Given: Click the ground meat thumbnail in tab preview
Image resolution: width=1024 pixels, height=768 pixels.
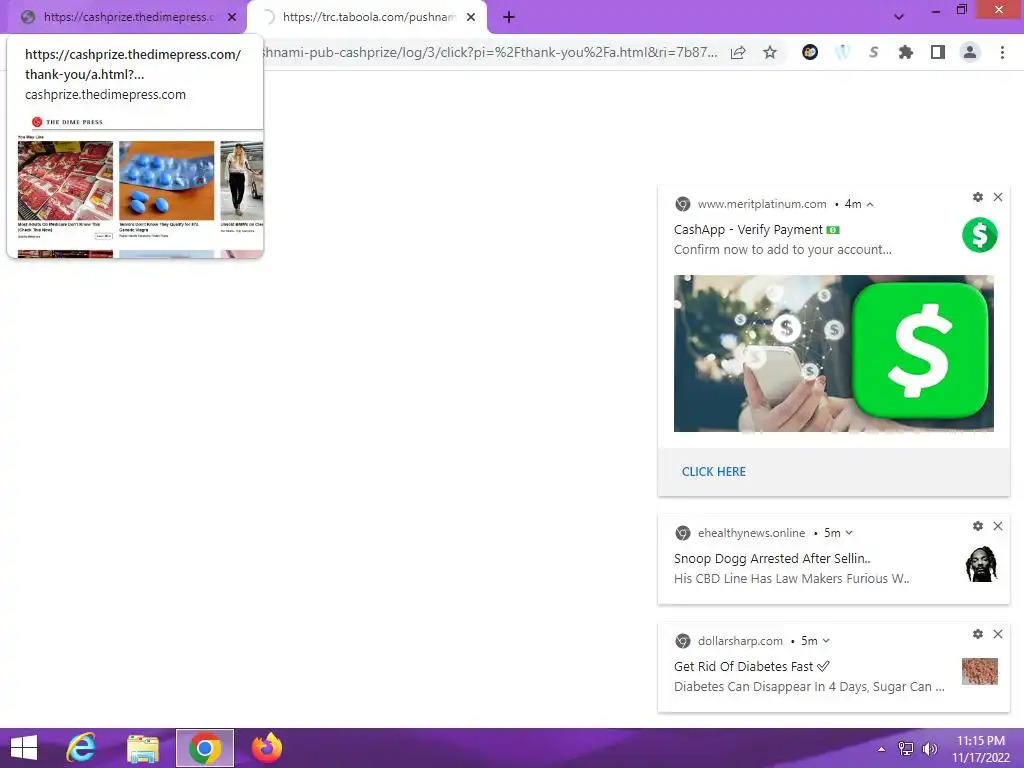Looking at the screenshot, I should tap(65, 181).
